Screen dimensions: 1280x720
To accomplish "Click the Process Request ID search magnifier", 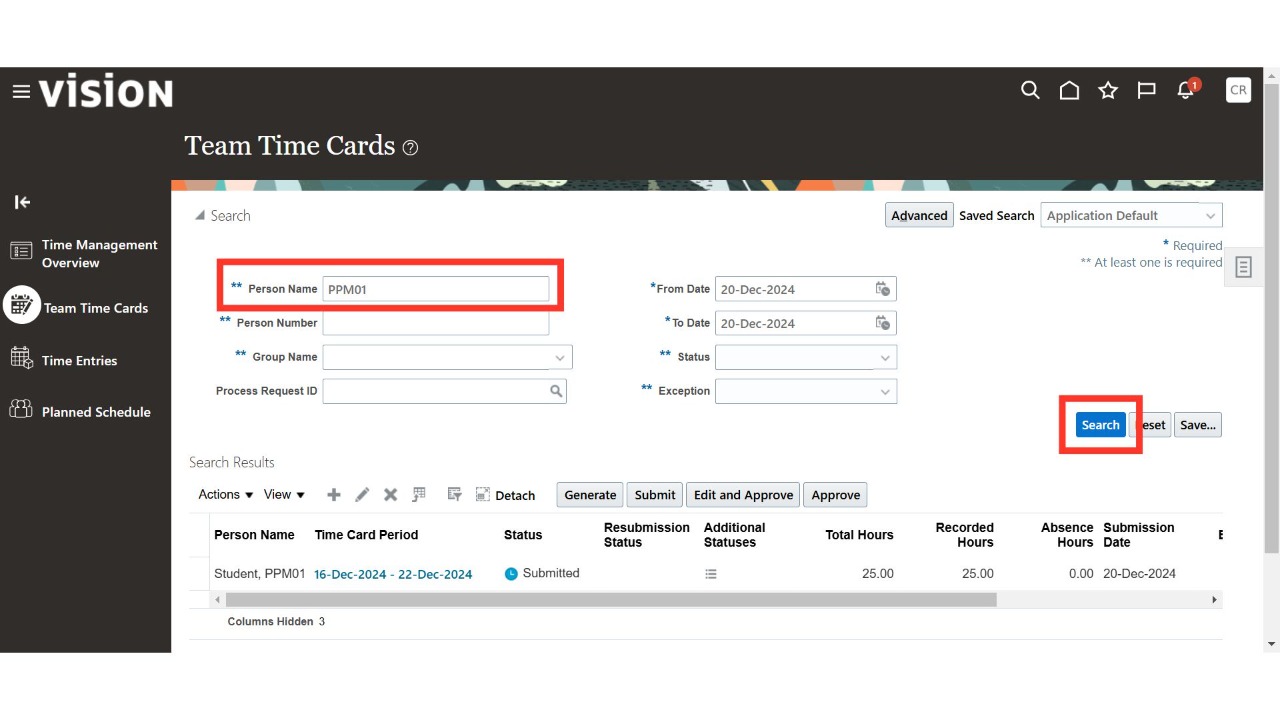I will tap(556, 391).
